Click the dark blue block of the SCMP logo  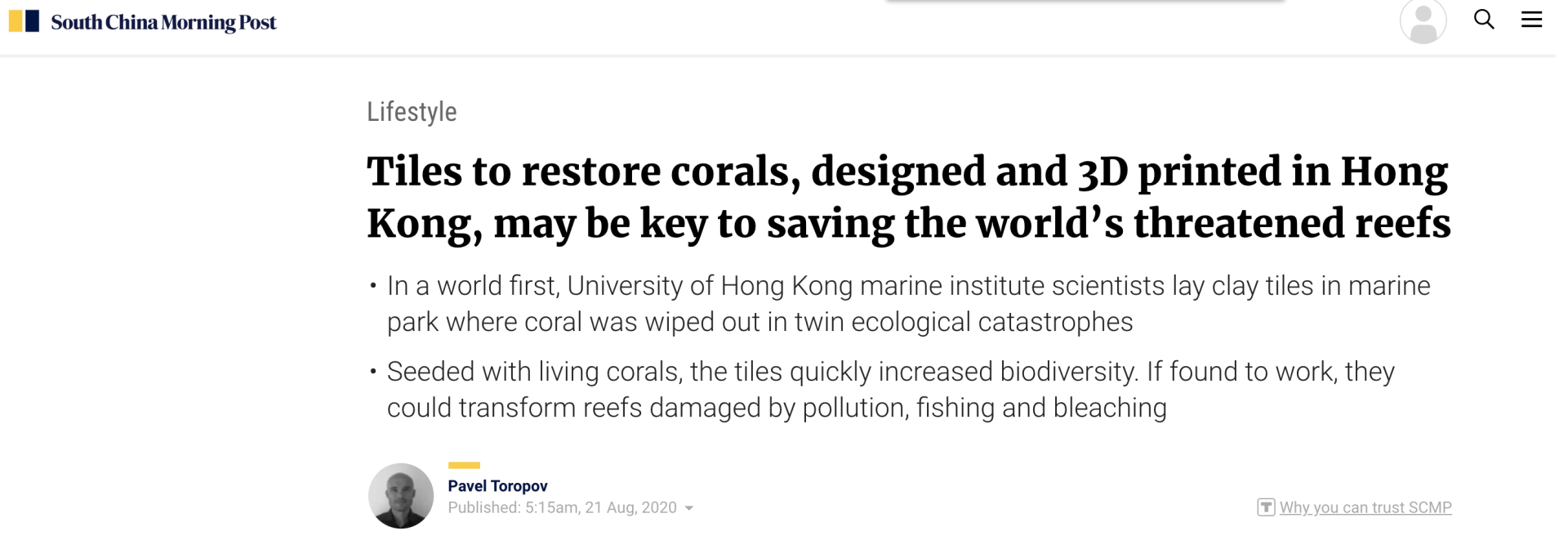[33, 21]
